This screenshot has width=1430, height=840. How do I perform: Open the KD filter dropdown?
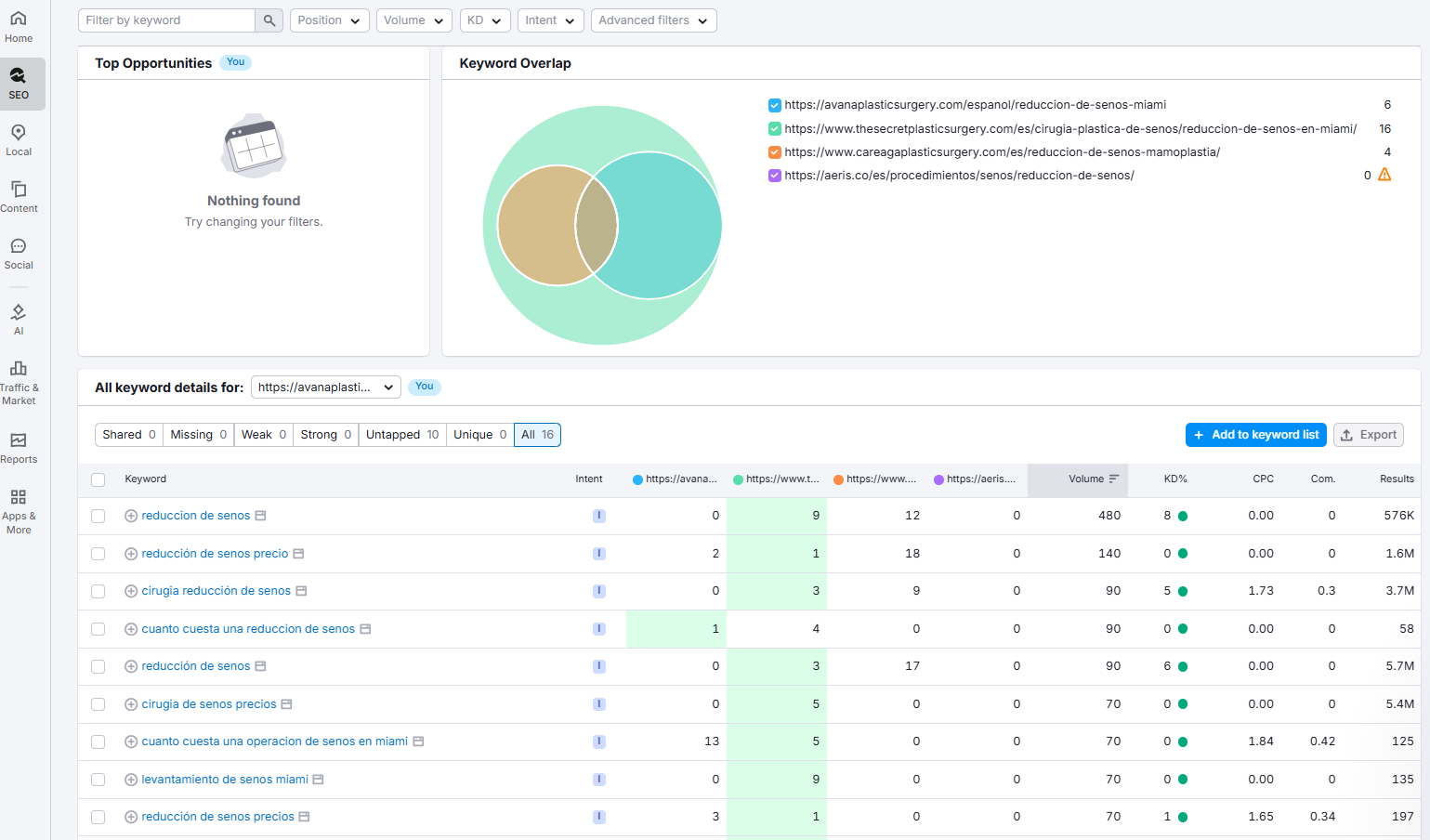(485, 20)
